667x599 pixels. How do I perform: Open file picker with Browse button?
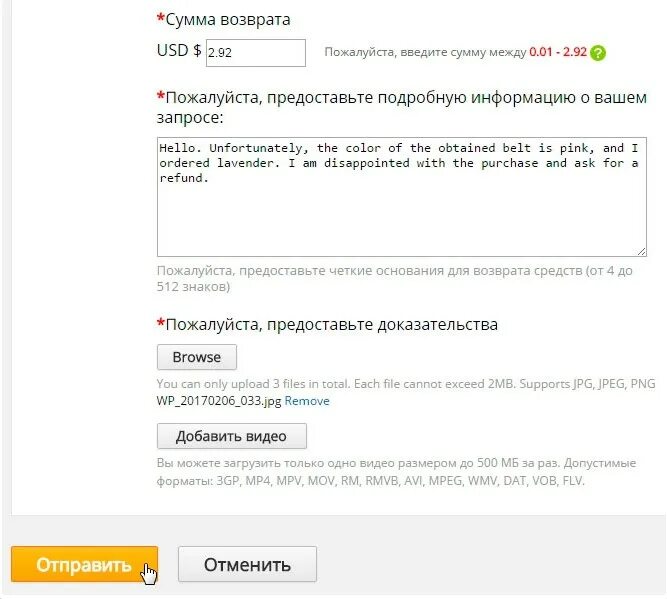coord(197,357)
